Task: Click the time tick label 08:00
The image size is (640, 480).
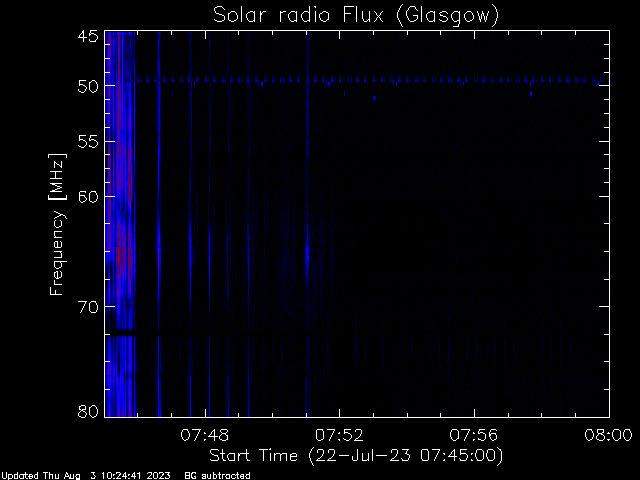Action: pyautogui.click(x=608, y=435)
